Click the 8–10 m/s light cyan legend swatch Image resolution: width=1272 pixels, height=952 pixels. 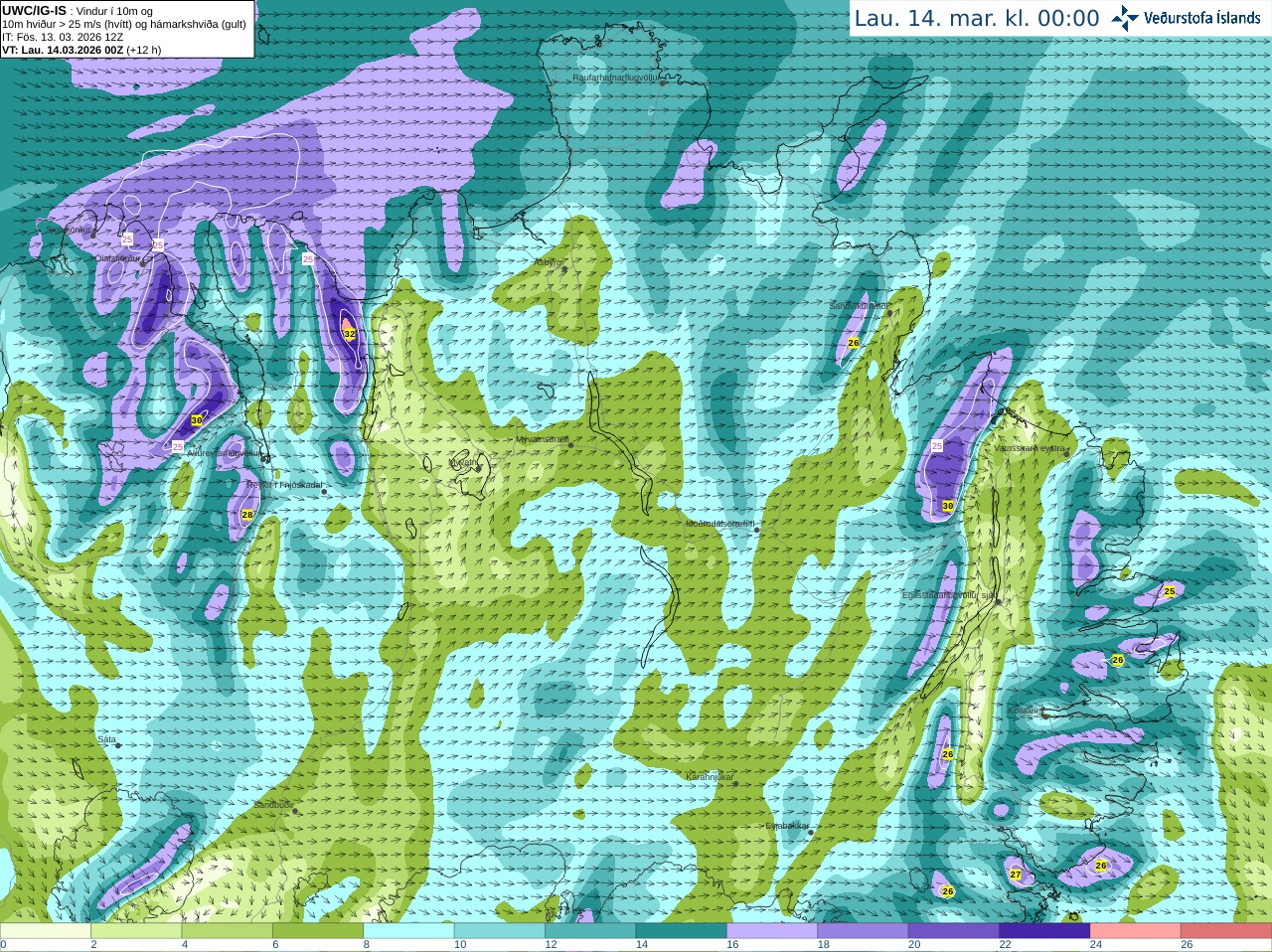coord(408,931)
